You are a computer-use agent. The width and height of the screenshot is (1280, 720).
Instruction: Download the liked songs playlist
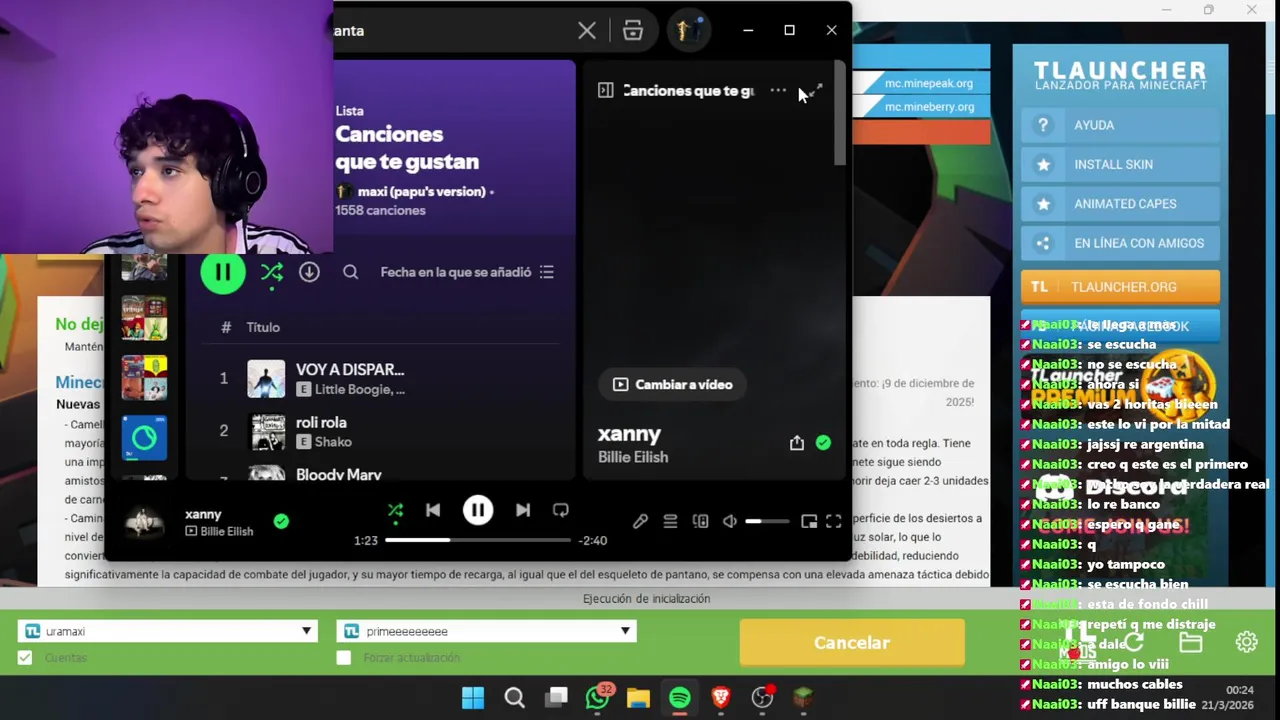(309, 272)
